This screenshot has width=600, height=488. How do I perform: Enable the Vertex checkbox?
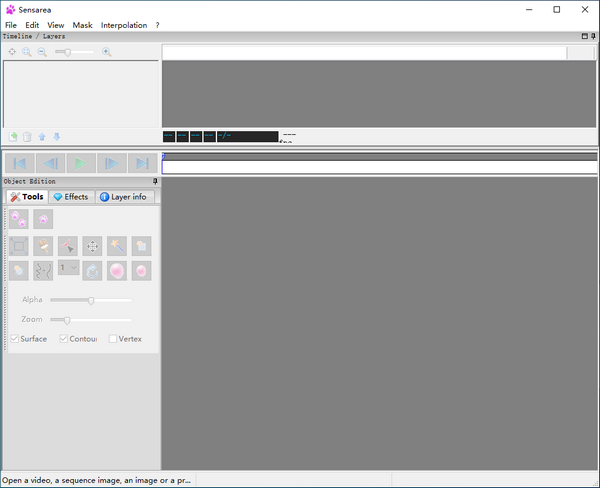pos(113,339)
